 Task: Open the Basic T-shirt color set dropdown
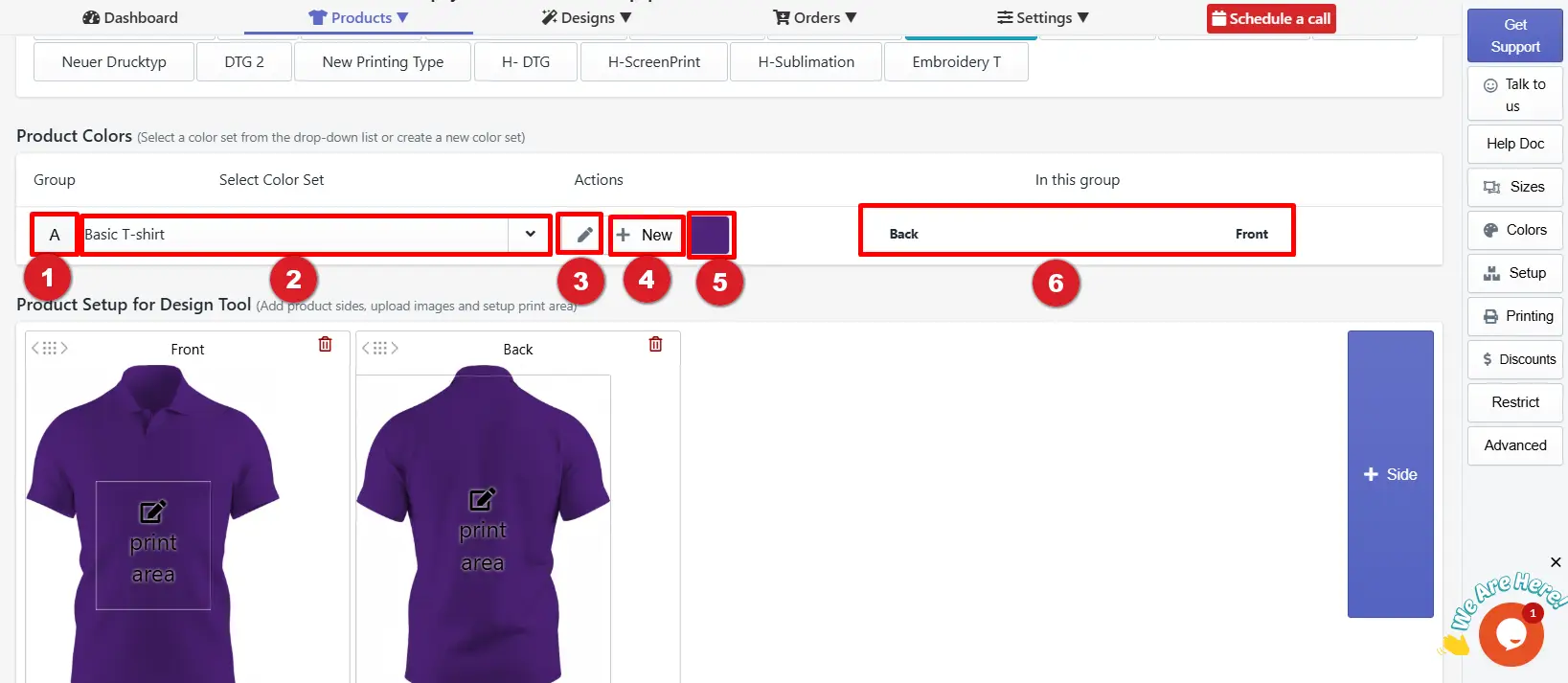pyautogui.click(x=315, y=235)
